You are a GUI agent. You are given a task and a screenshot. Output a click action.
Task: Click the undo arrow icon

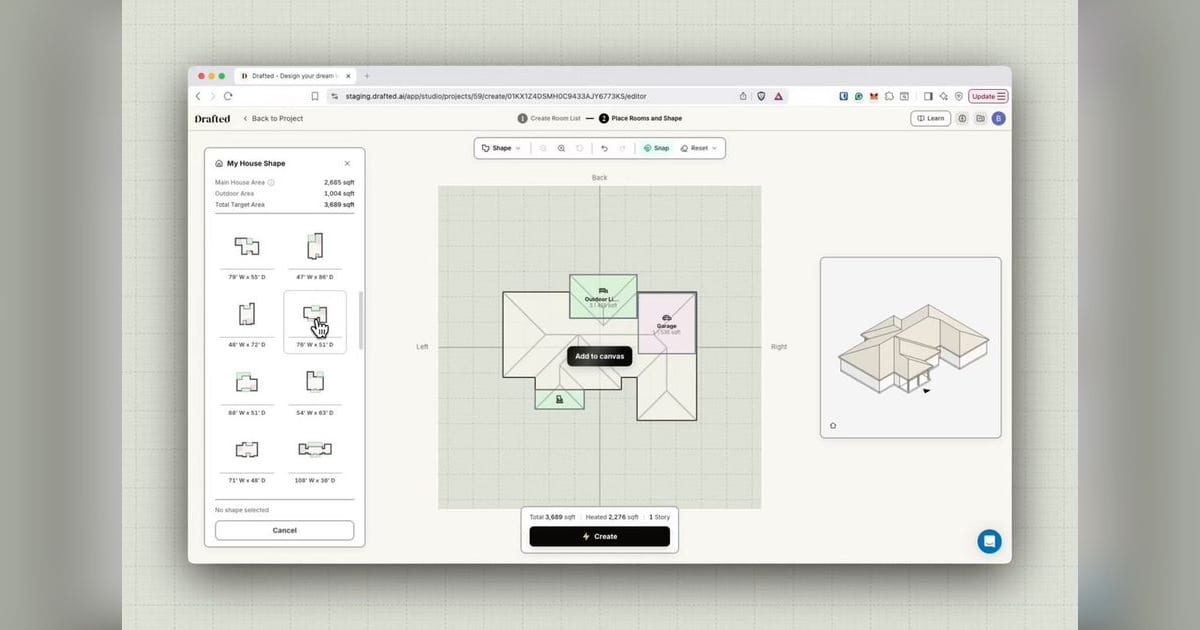click(604, 148)
